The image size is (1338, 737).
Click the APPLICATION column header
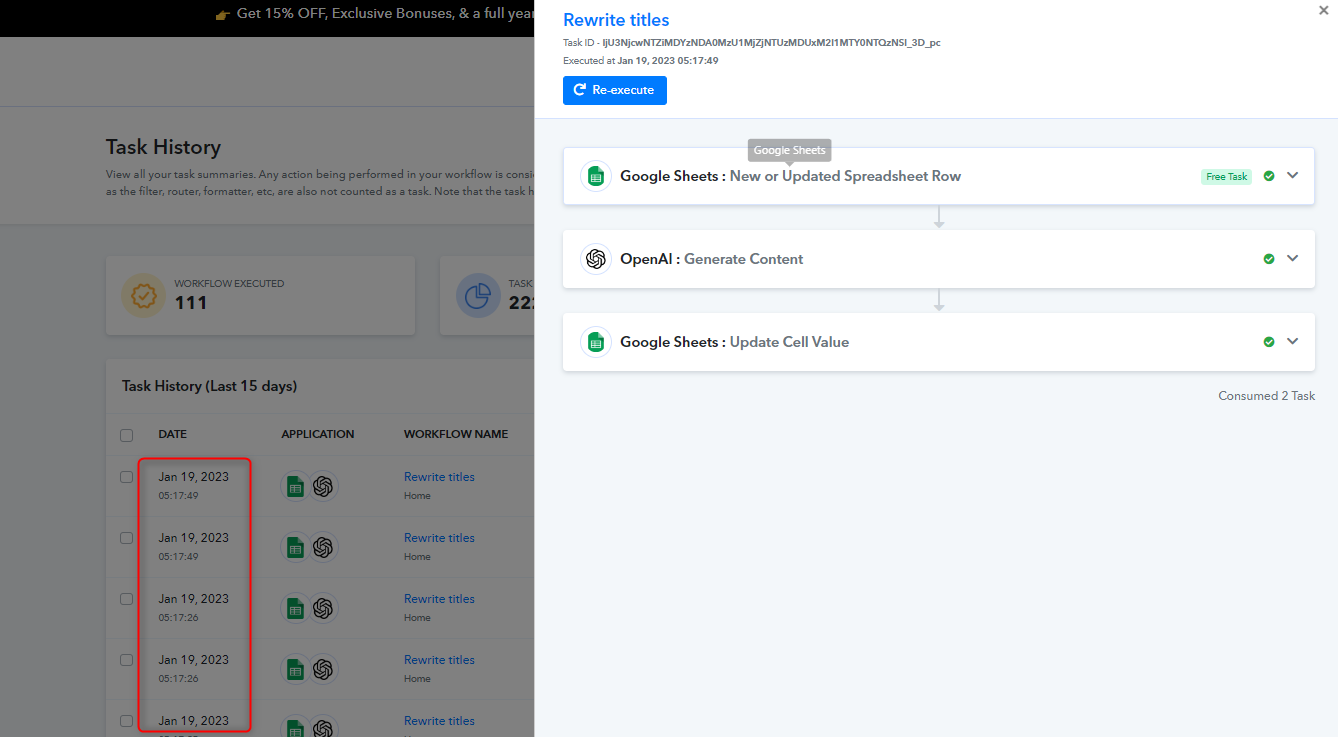318,435
